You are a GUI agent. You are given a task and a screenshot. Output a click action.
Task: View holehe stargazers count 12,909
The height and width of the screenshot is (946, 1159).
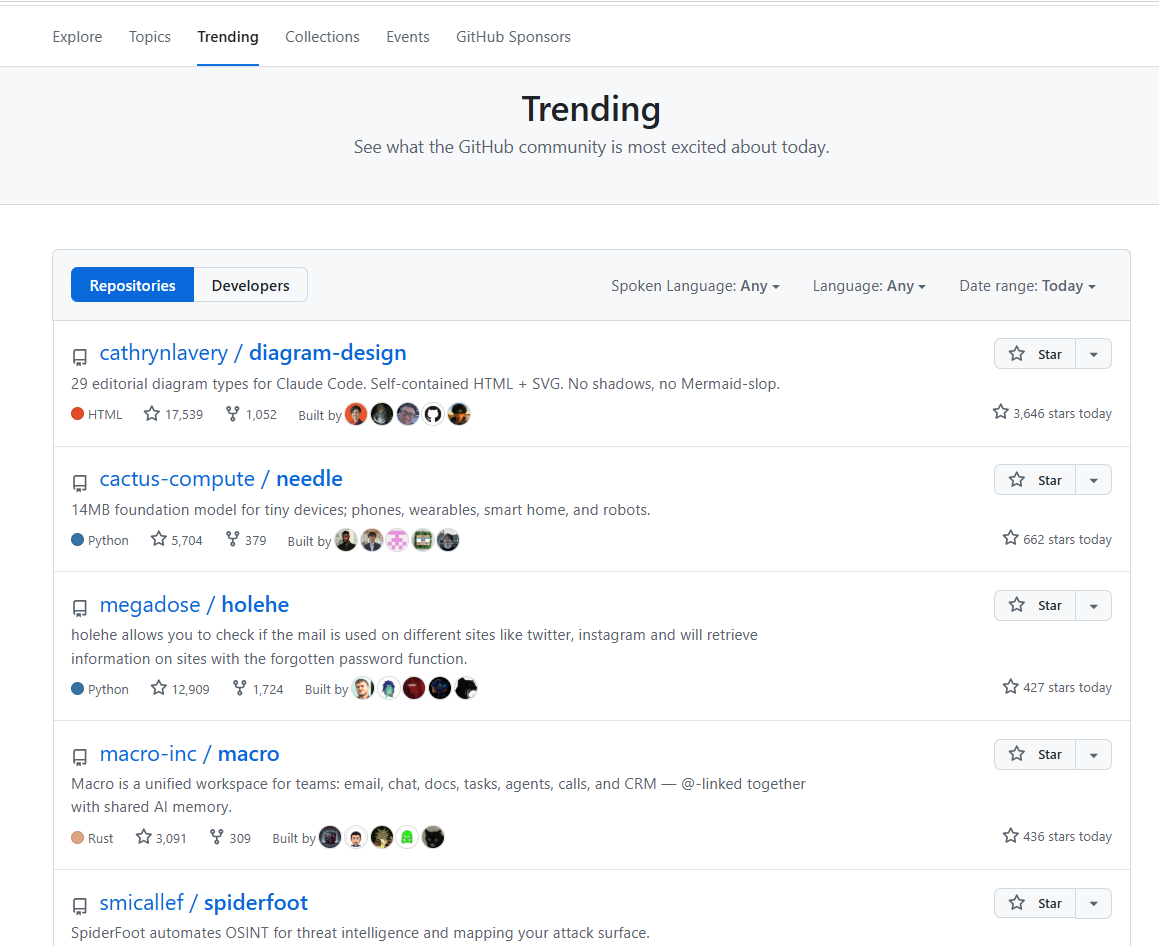tap(180, 689)
